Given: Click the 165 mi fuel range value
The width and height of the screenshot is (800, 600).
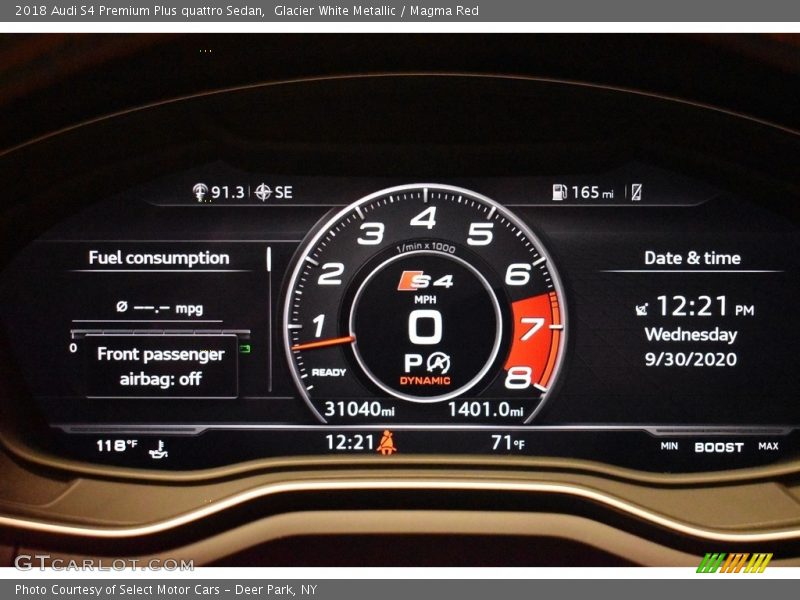Looking at the screenshot, I should (x=592, y=192).
